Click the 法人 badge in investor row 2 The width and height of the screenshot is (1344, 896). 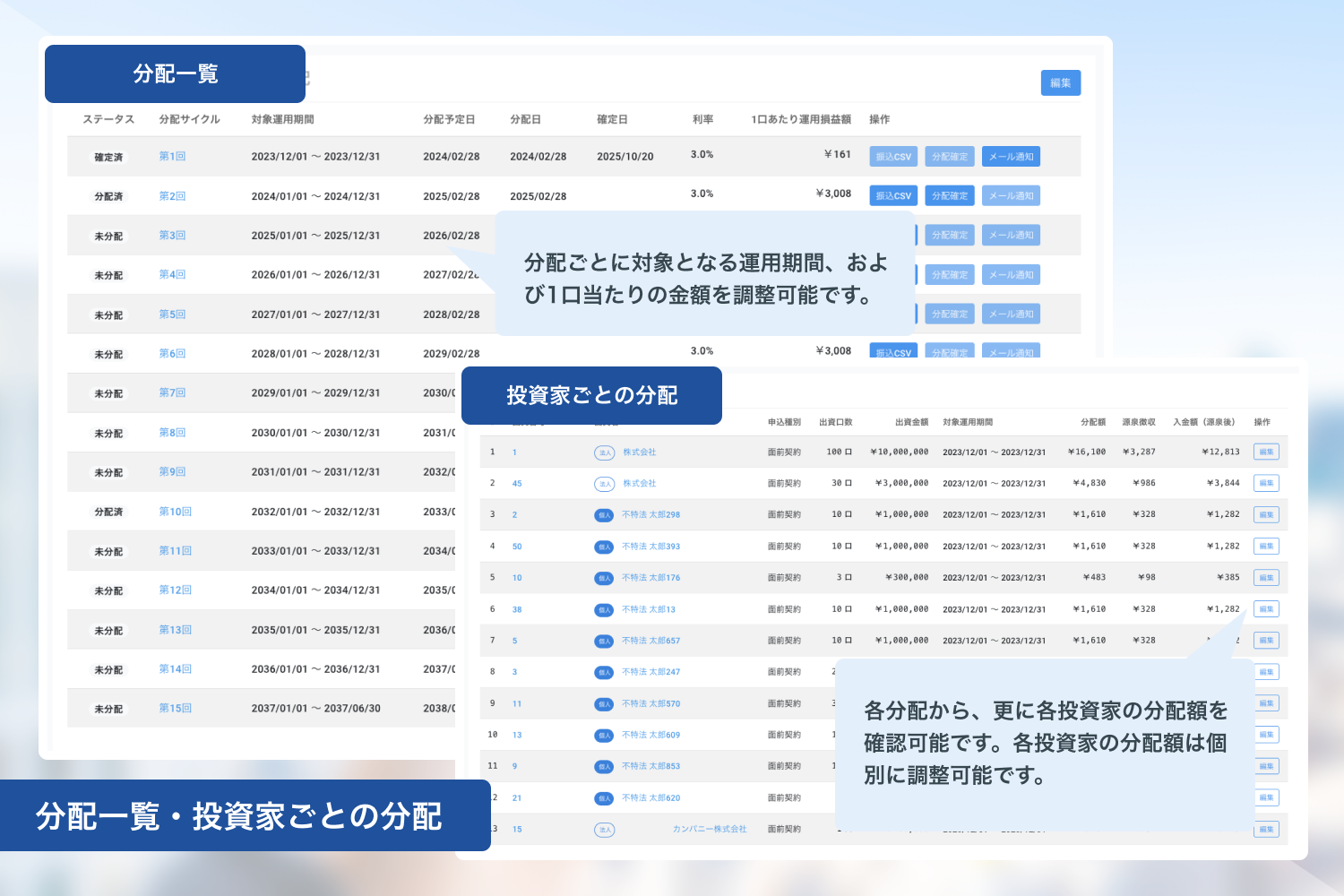pos(605,484)
